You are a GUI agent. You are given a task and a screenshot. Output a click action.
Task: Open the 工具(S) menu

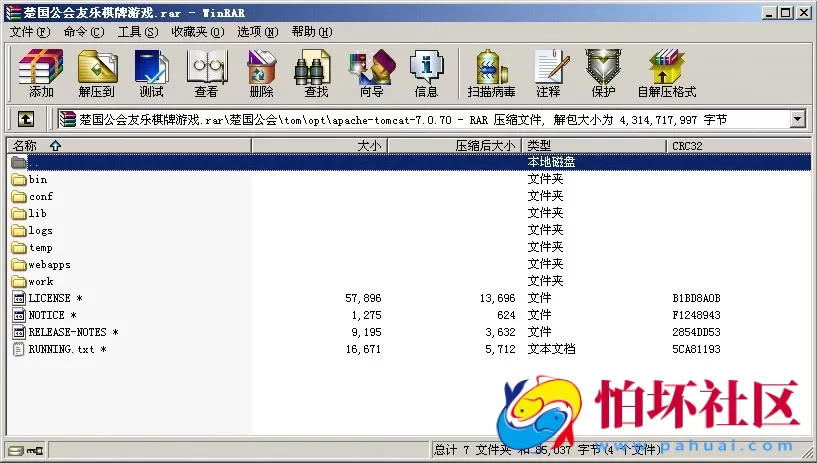pos(138,32)
